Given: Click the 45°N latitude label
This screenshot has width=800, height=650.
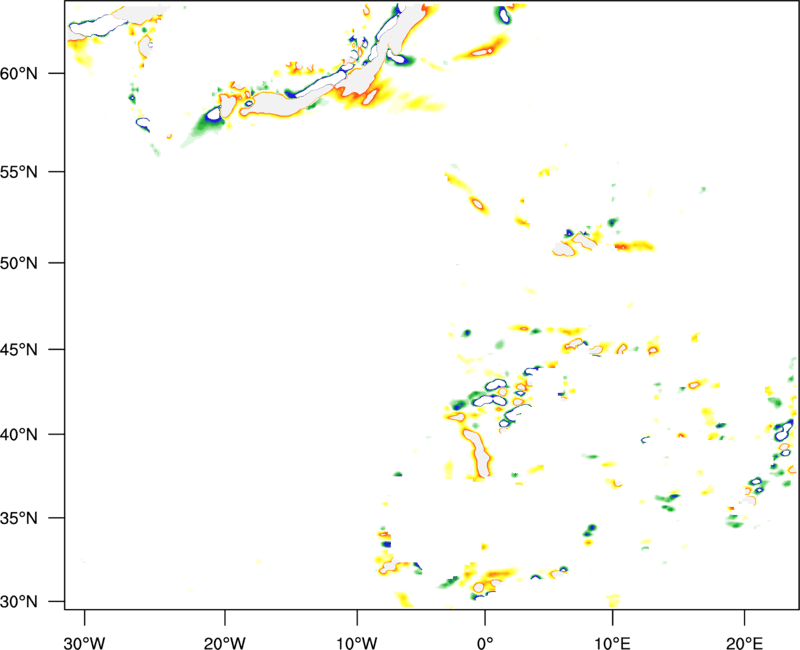Looking at the screenshot, I should 19,350.
